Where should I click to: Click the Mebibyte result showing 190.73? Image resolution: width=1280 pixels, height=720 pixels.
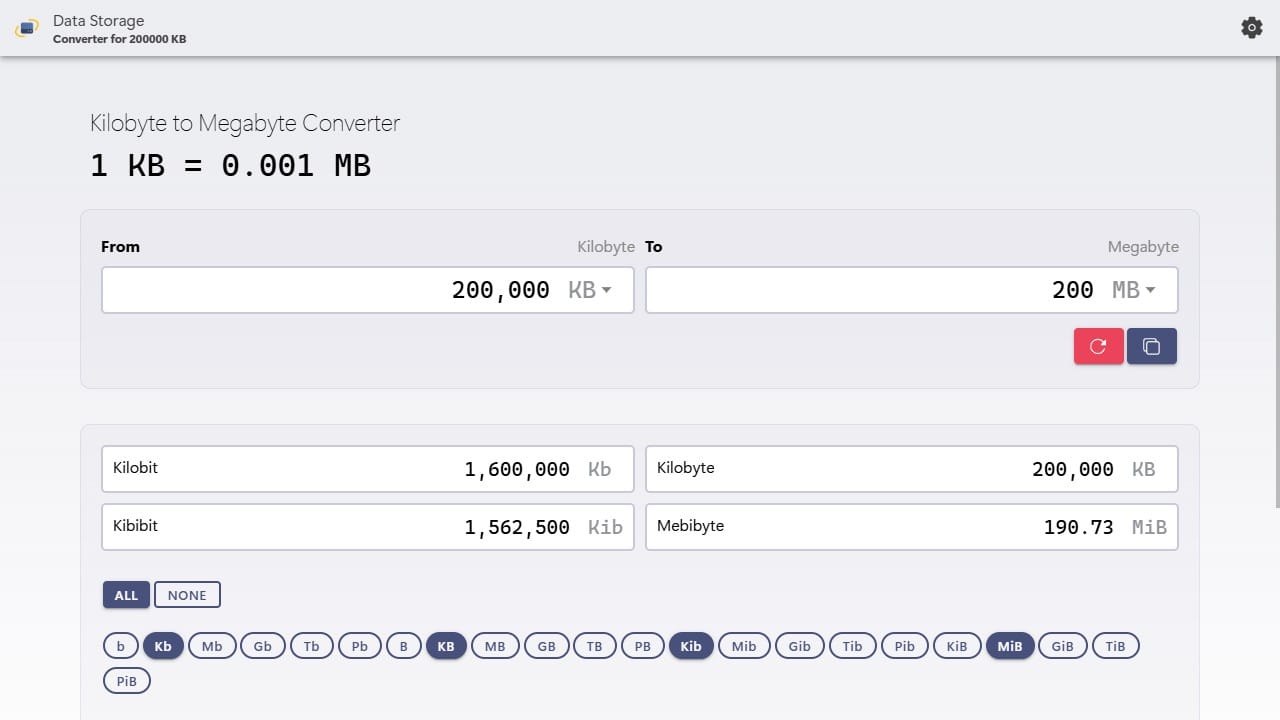pos(912,527)
